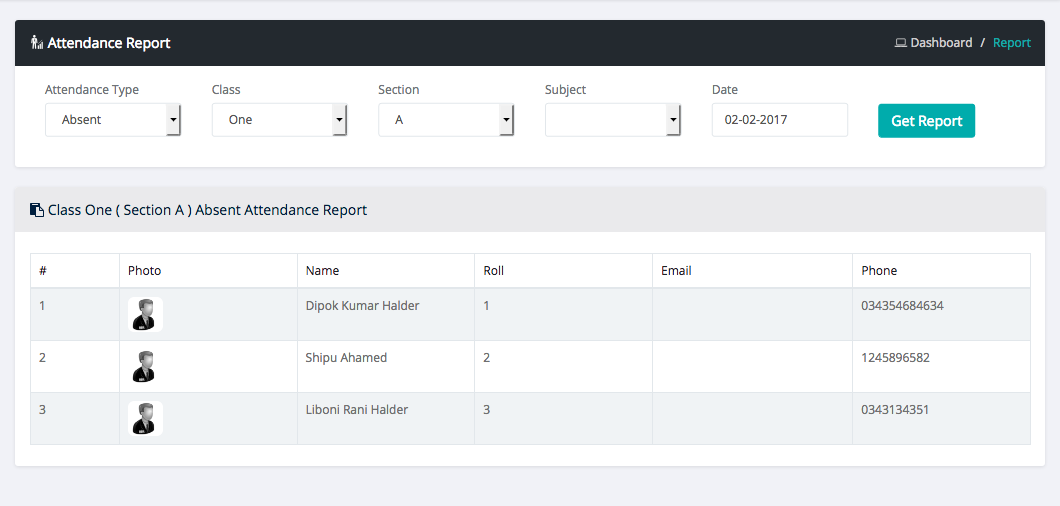The height and width of the screenshot is (506, 1060).
Task: Open Shipu Ahamed's photo avatar
Action: (145, 366)
